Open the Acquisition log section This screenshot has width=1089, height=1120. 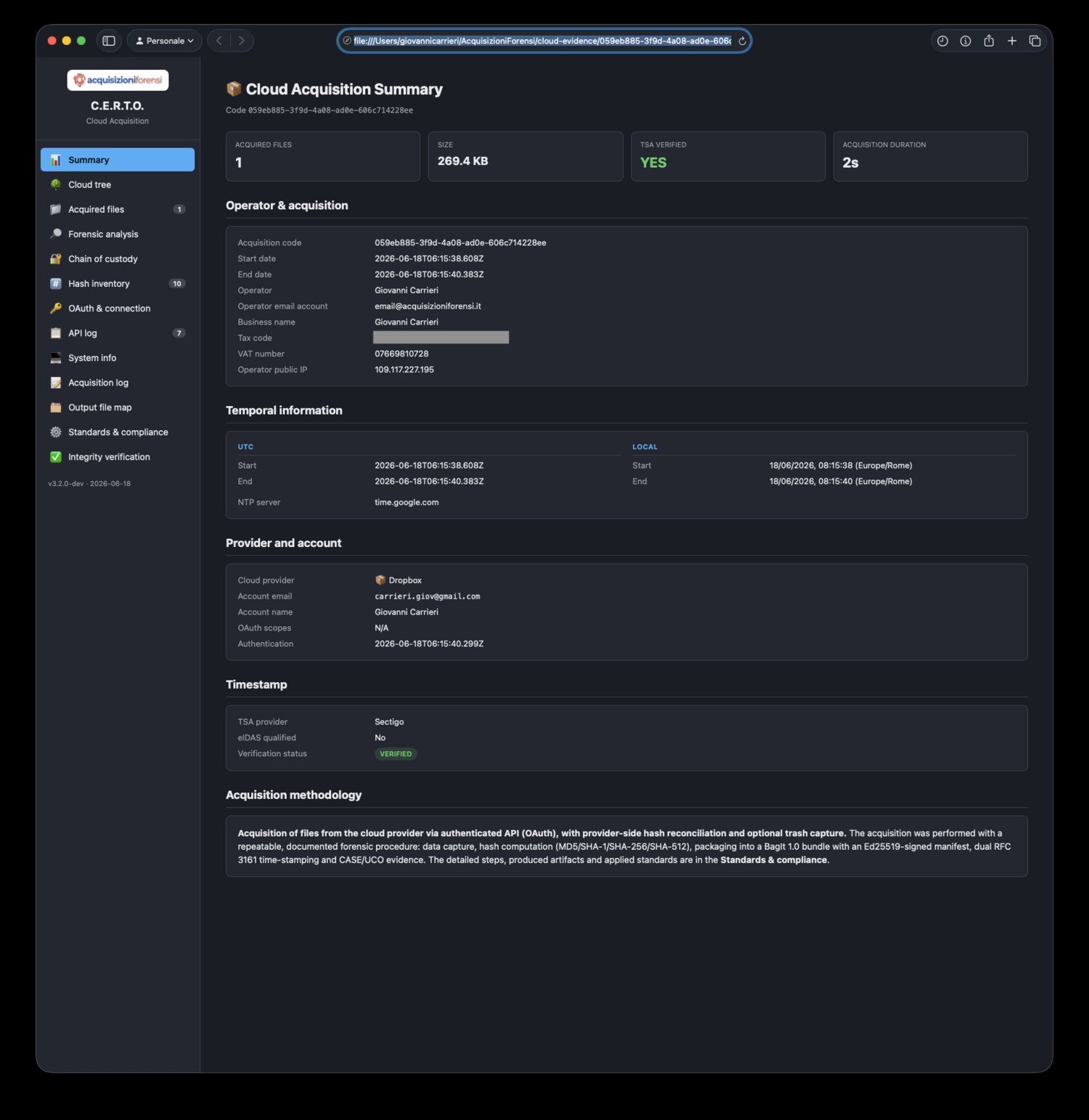(x=118, y=382)
